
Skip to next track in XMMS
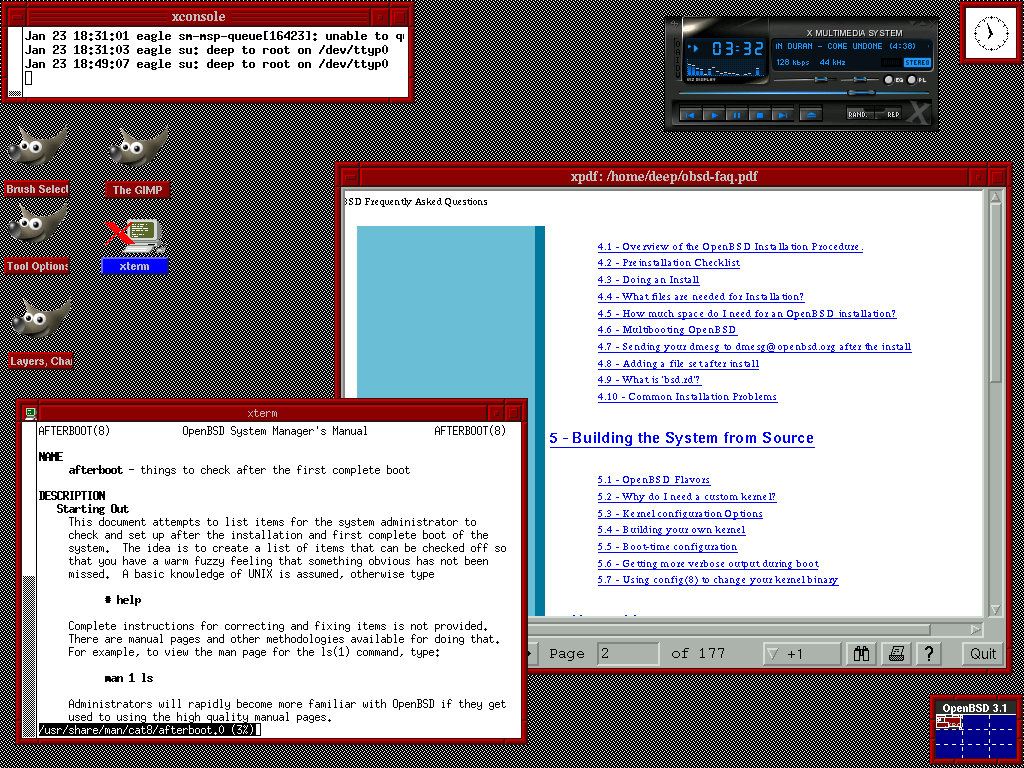coord(782,115)
